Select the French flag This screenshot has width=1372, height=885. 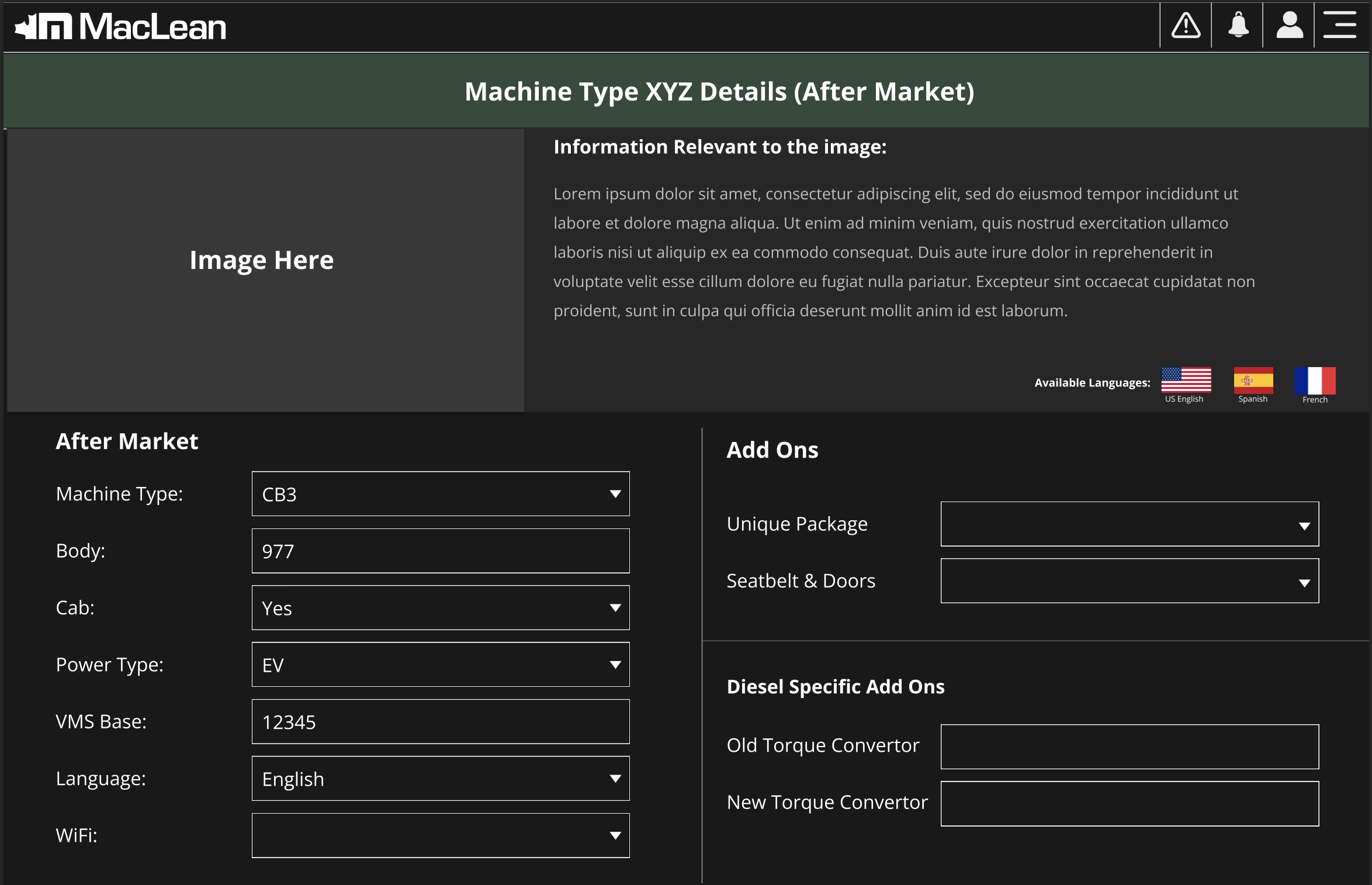tap(1315, 381)
